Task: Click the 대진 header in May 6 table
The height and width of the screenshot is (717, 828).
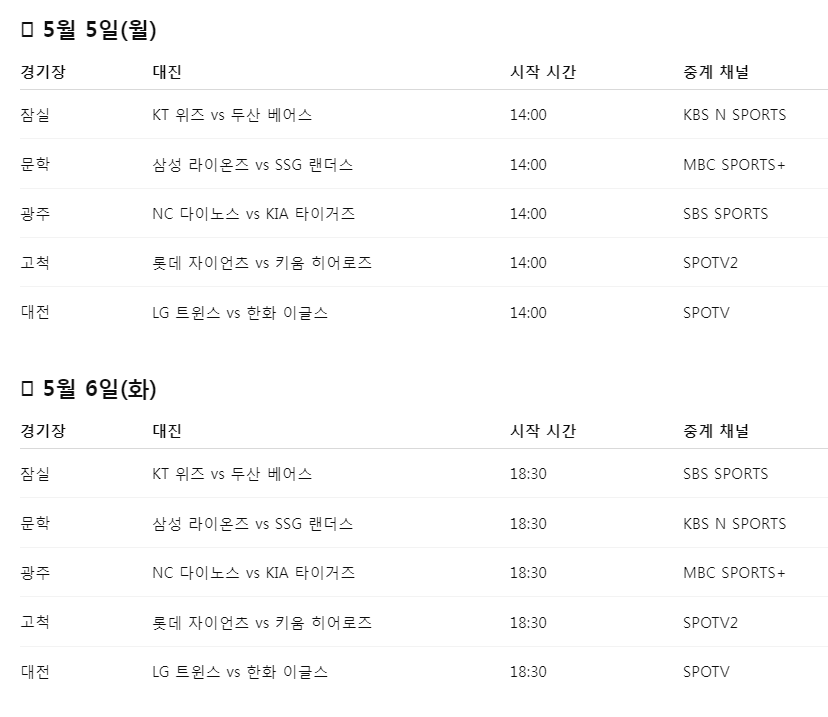Action: 167,430
